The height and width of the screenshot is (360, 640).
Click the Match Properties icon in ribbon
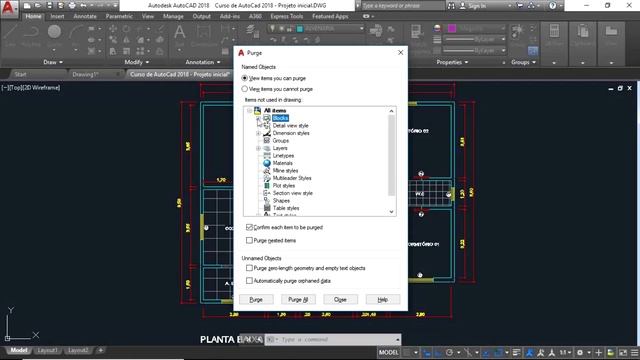point(416,31)
